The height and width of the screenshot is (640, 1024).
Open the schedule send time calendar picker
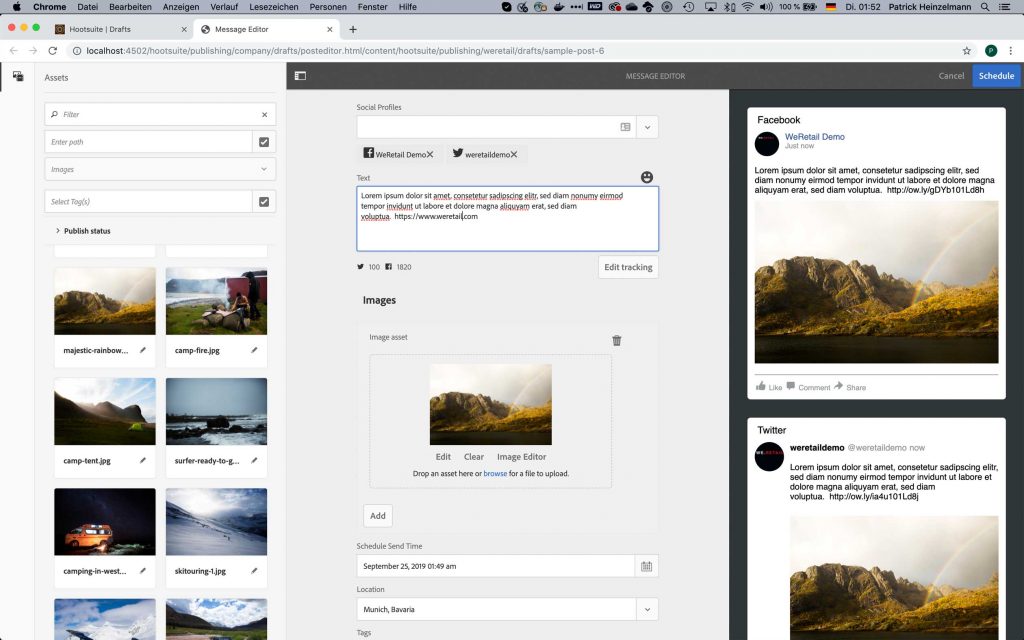[x=646, y=566]
